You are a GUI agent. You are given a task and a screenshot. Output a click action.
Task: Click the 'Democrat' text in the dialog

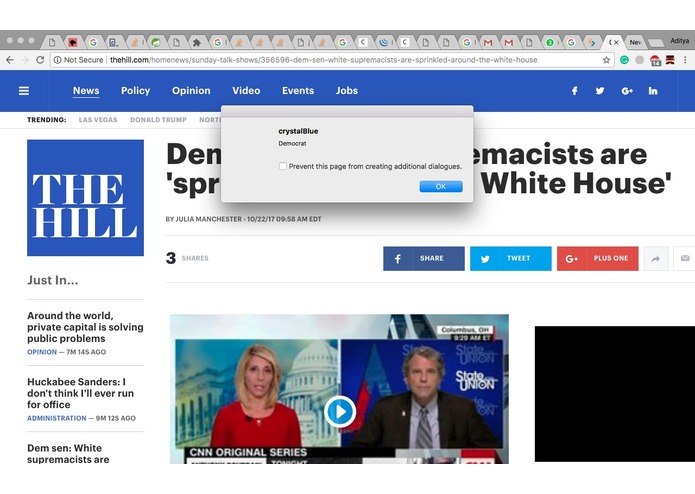292,144
